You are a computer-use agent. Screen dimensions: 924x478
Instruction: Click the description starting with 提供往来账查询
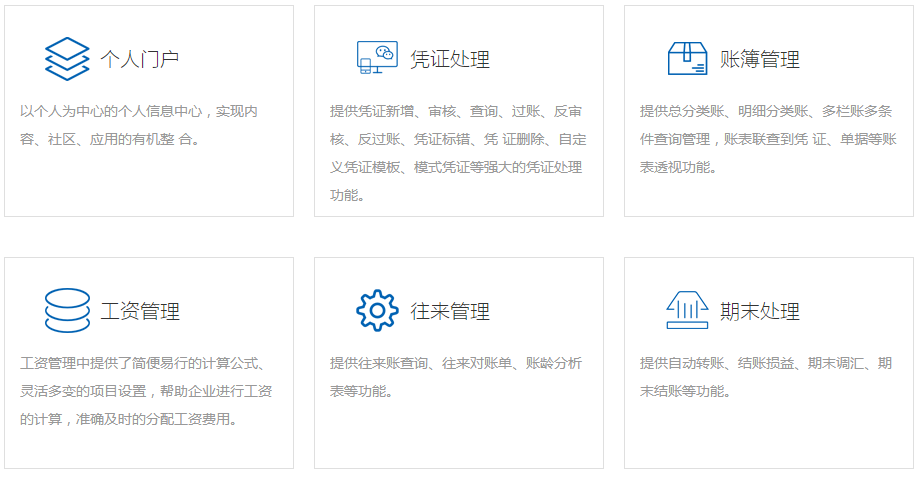(x=456, y=377)
